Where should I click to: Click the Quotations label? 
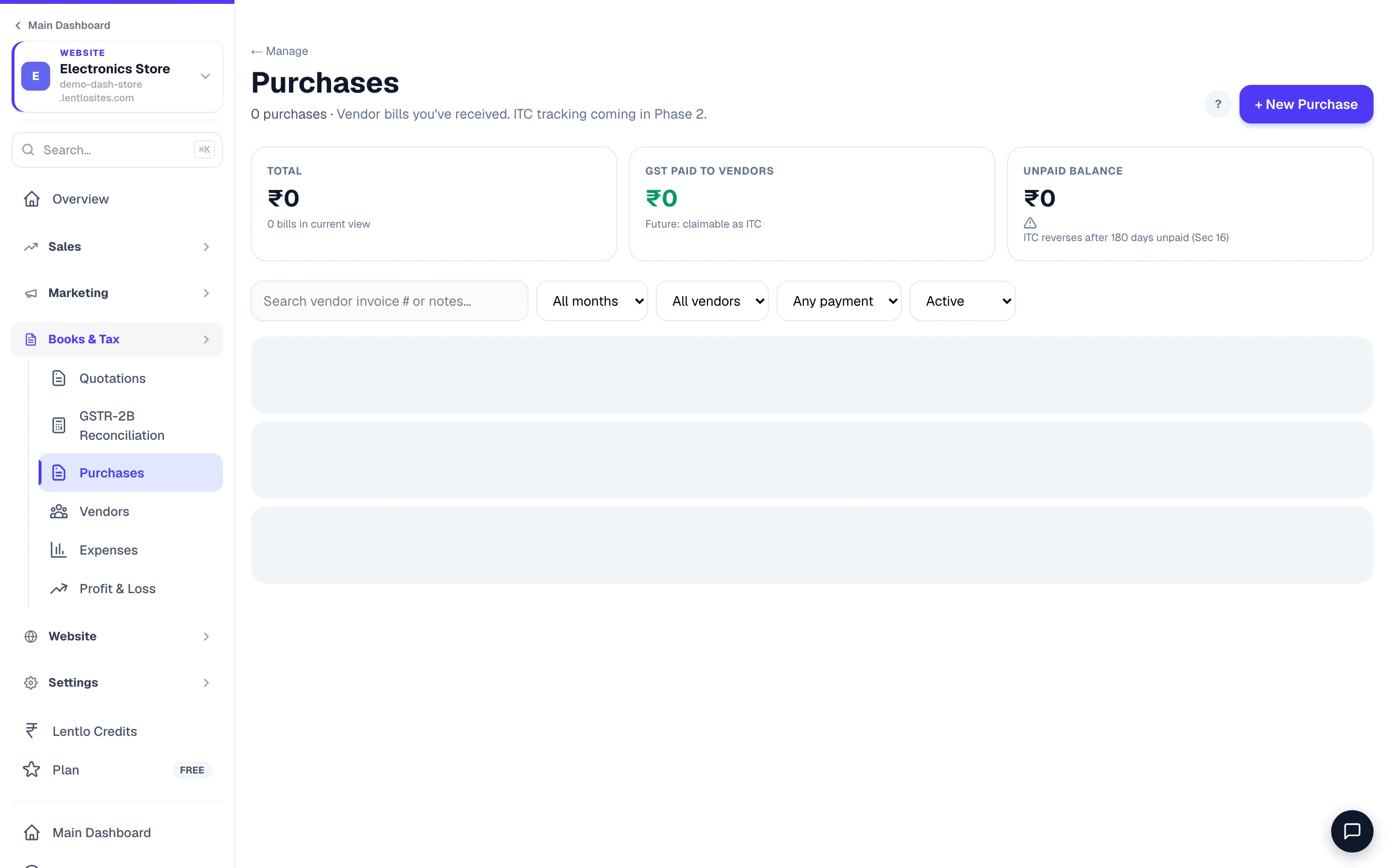coord(112,379)
